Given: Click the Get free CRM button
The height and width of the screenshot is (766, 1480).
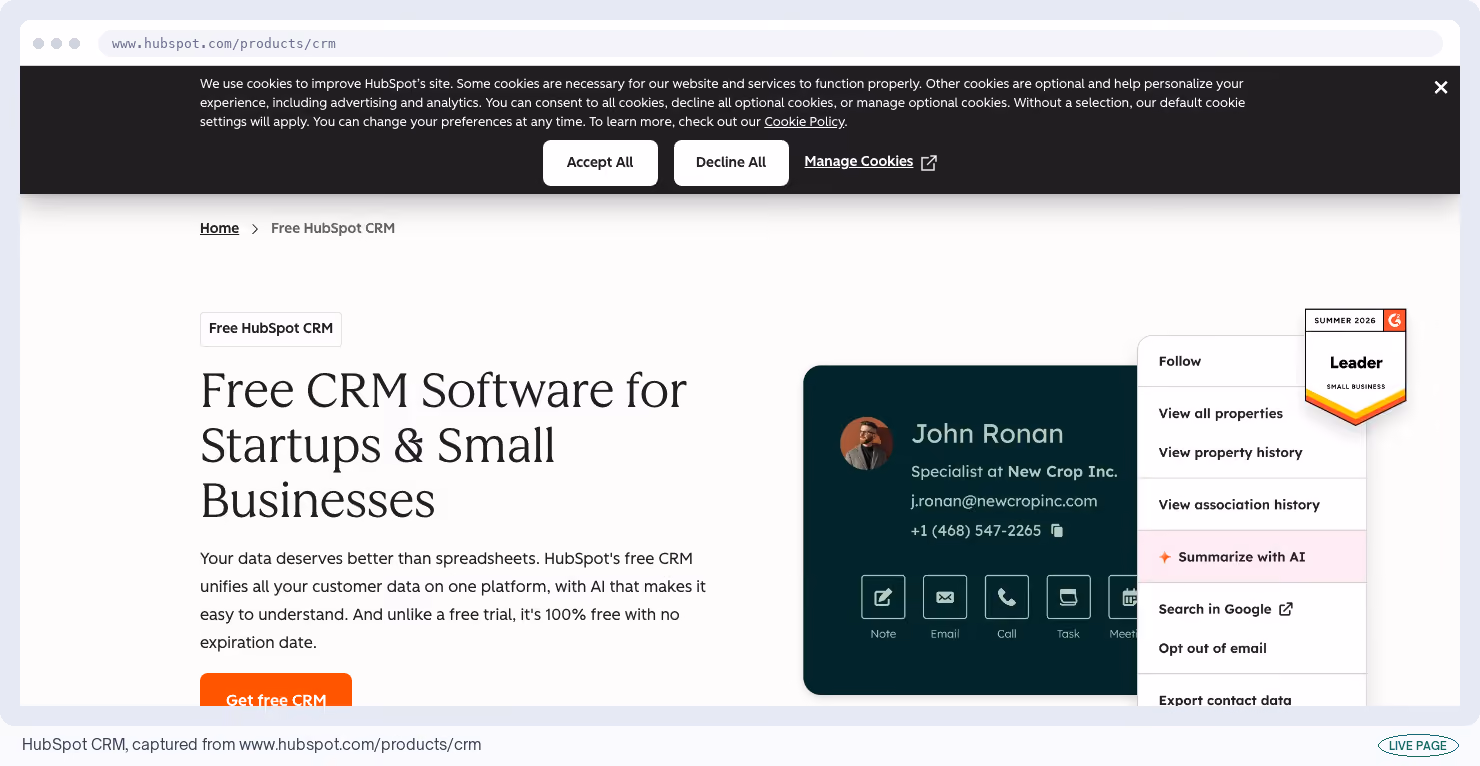Looking at the screenshot, I should point(276,690).
